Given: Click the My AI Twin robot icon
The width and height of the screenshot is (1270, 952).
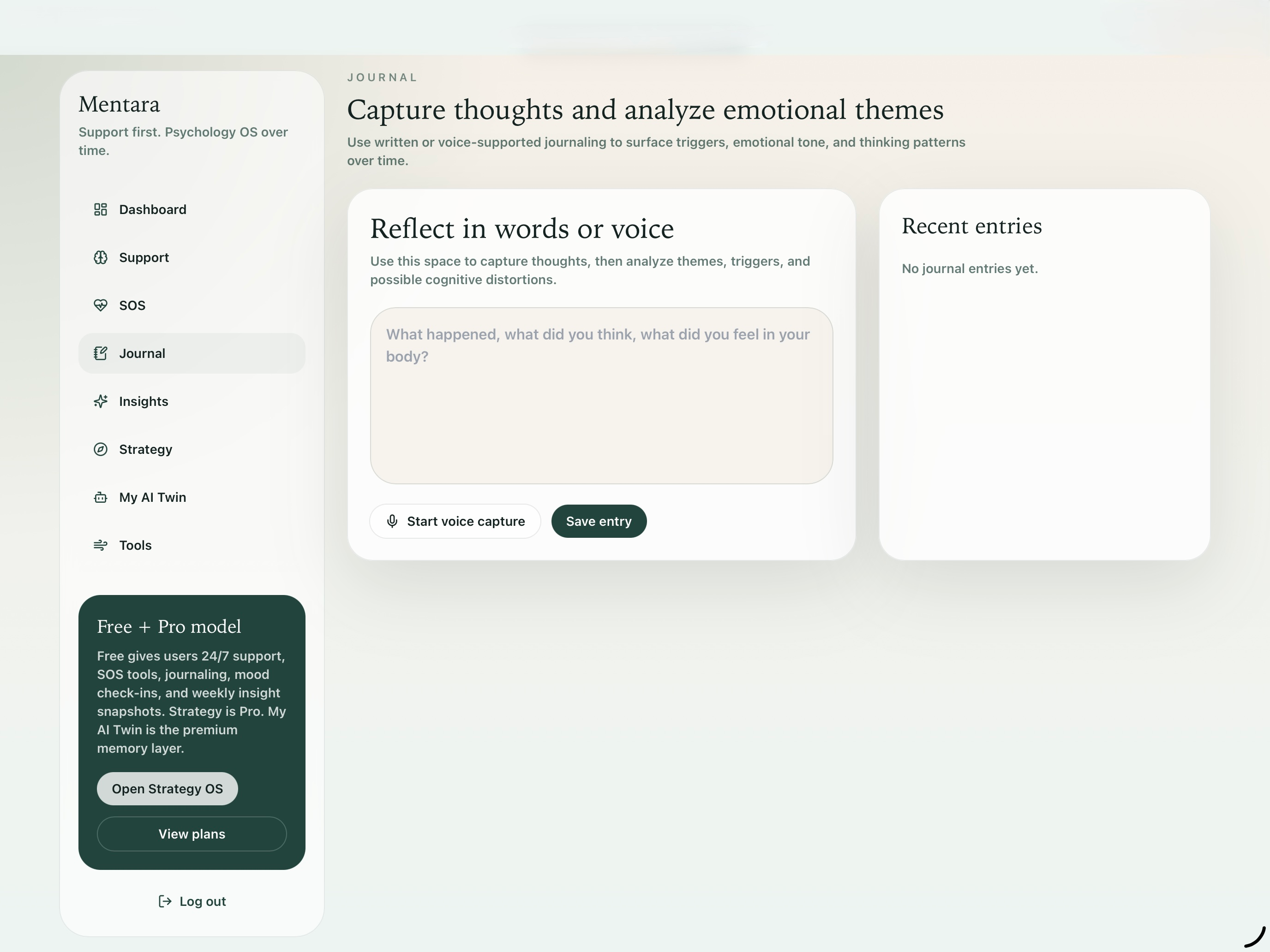Looking at the screenshot, I should (x=101, y=498).
